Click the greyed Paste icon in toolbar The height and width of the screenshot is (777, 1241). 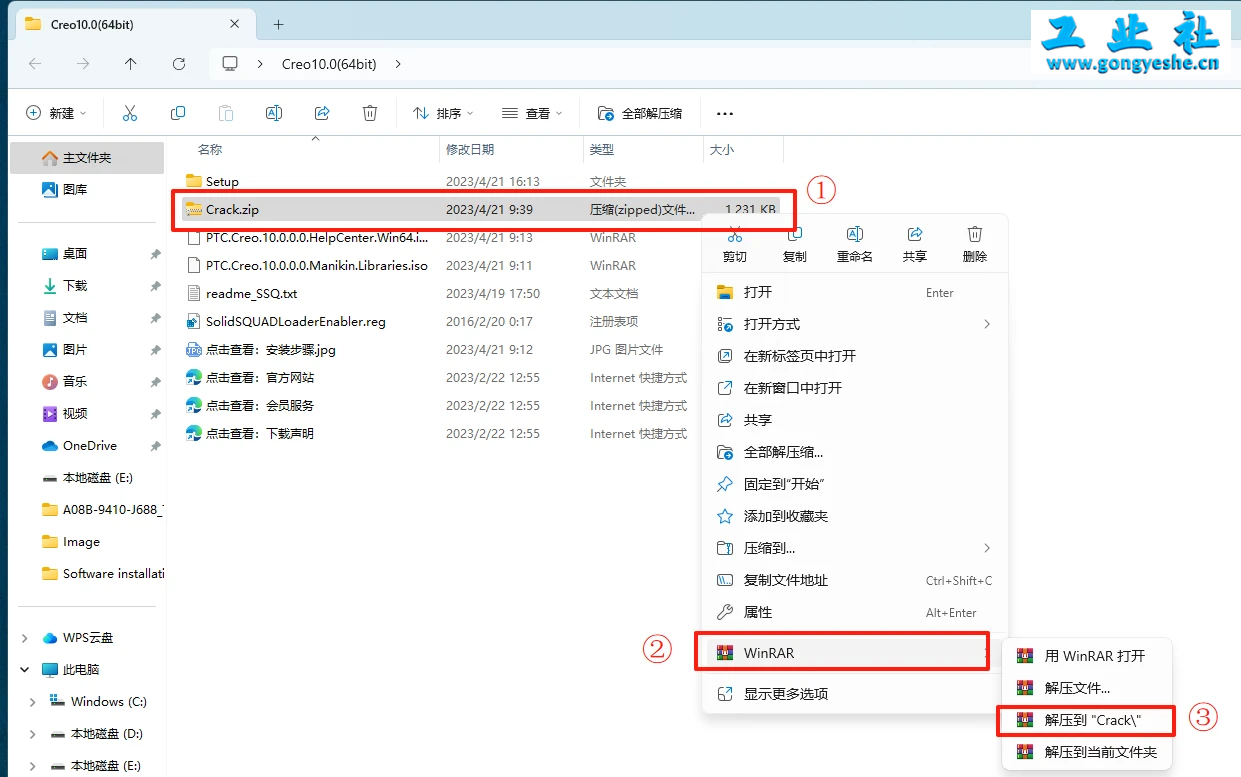[226, 113]
